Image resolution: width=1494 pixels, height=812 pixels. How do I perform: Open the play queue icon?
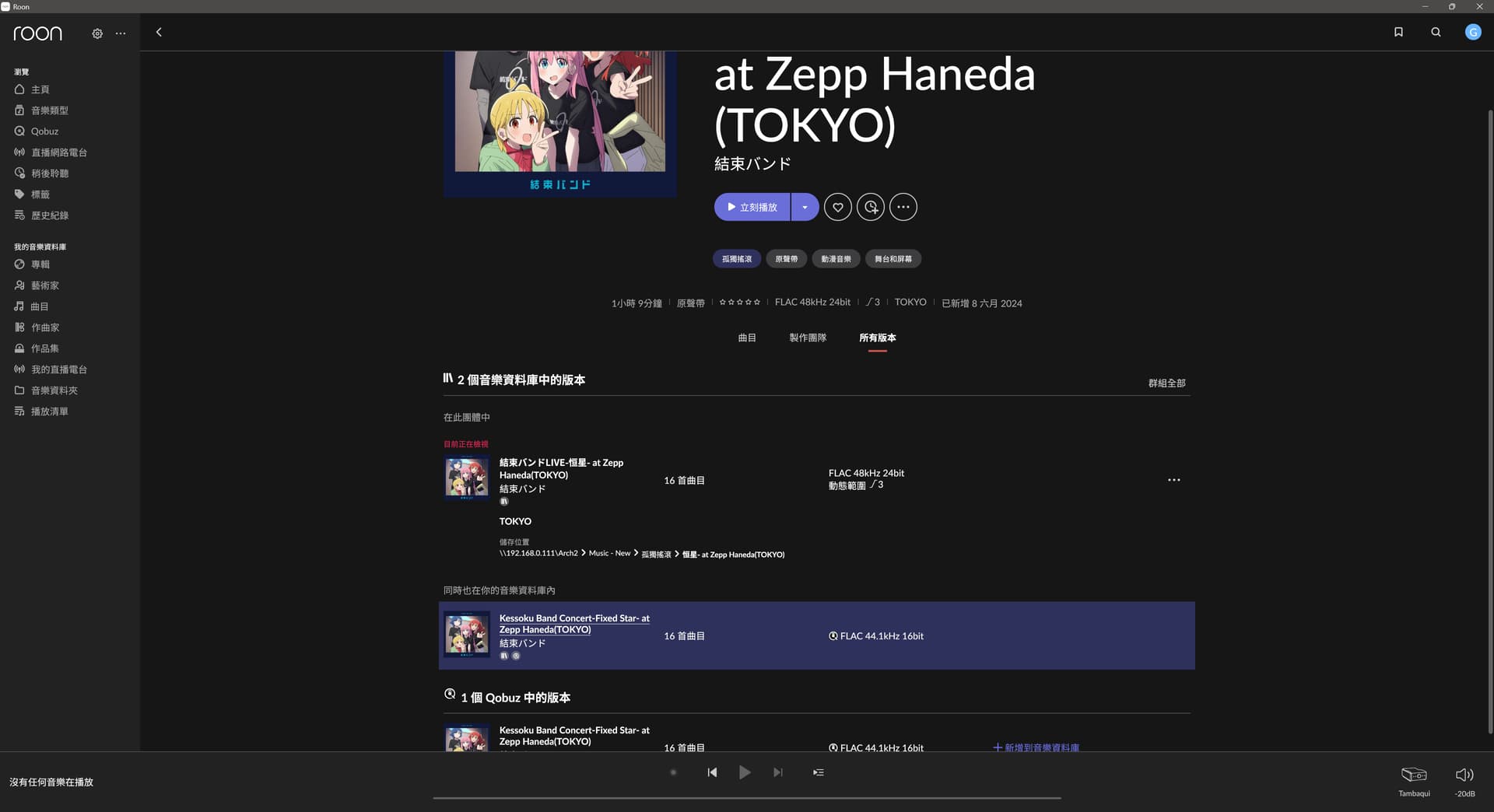[x=819, y=772]
